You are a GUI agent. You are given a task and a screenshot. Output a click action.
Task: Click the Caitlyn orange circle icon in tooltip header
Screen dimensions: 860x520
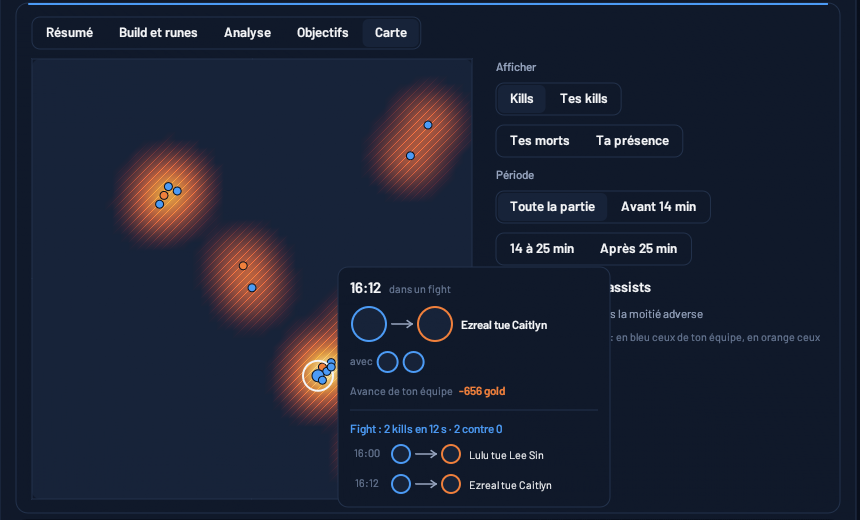(x=434, y=324)
